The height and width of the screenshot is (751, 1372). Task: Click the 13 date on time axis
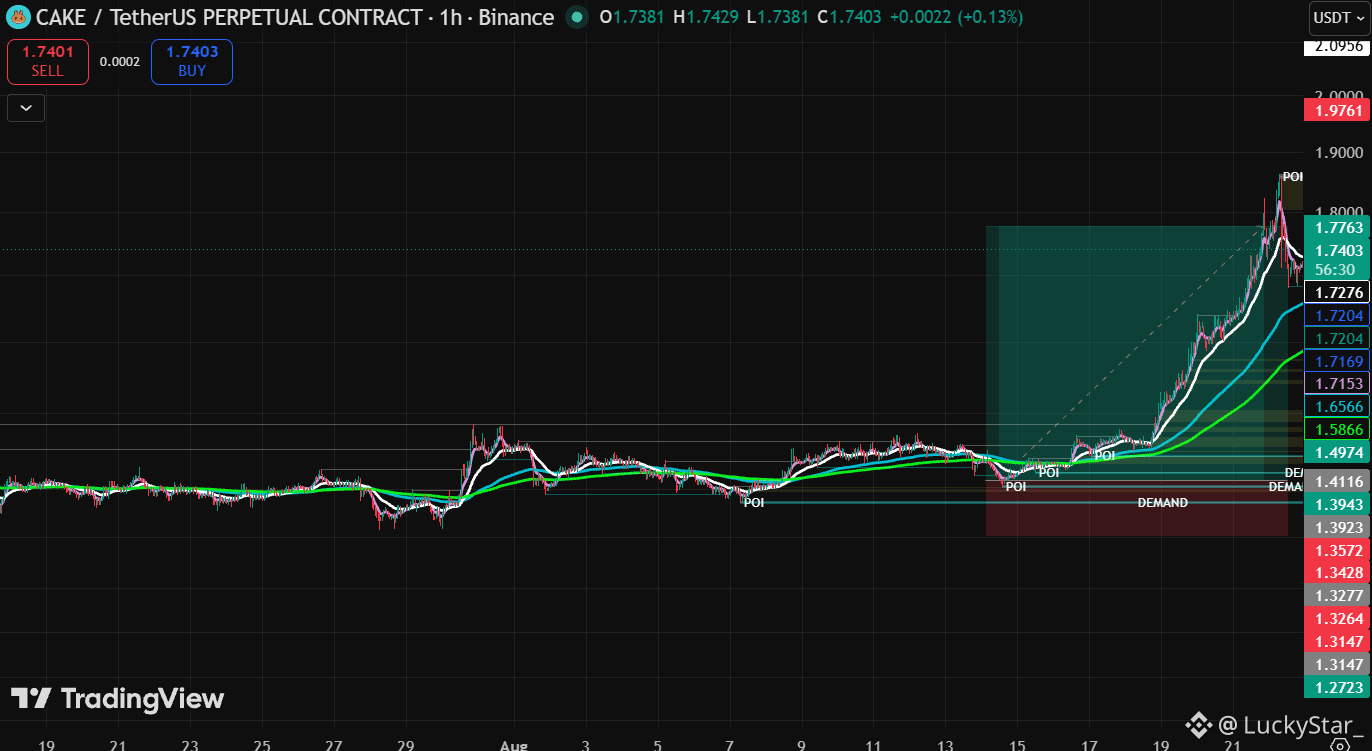(x=945, y=746)
